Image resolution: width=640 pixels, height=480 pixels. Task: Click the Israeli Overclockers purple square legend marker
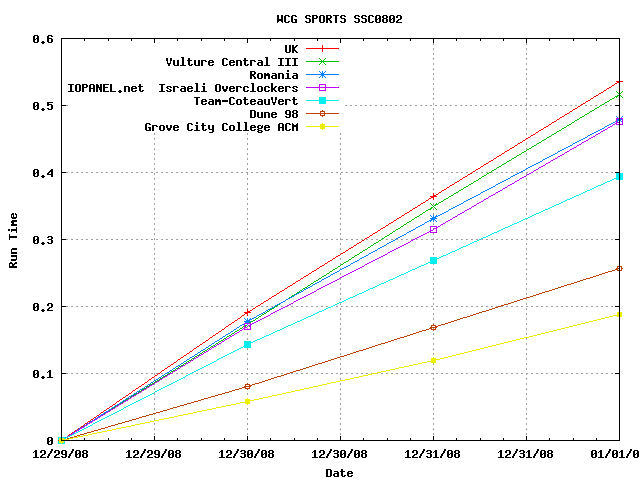tap(322, 87)
